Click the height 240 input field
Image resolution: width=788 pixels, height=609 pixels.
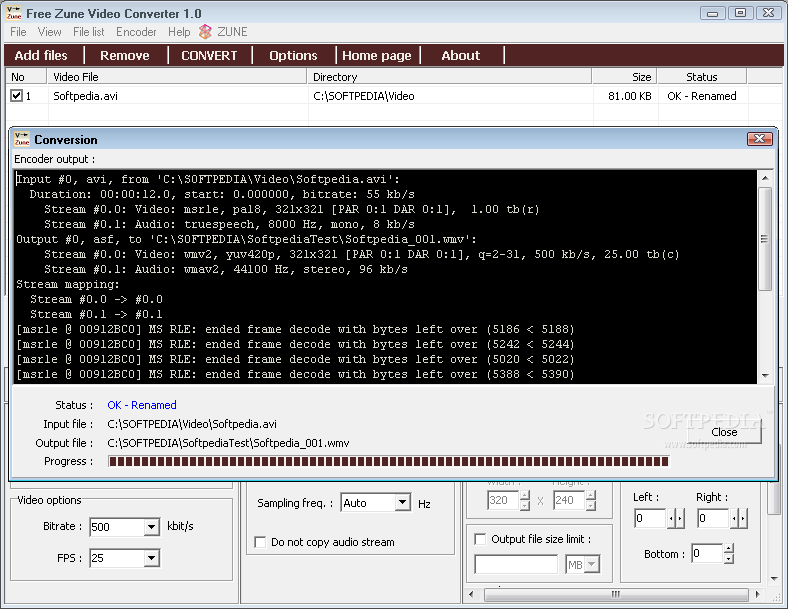point(570,500)
